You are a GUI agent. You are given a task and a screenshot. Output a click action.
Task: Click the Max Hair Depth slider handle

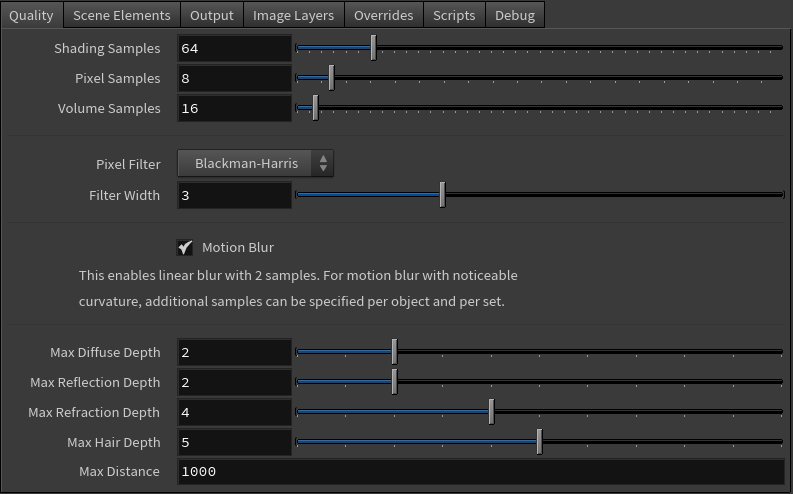[539, 442]
